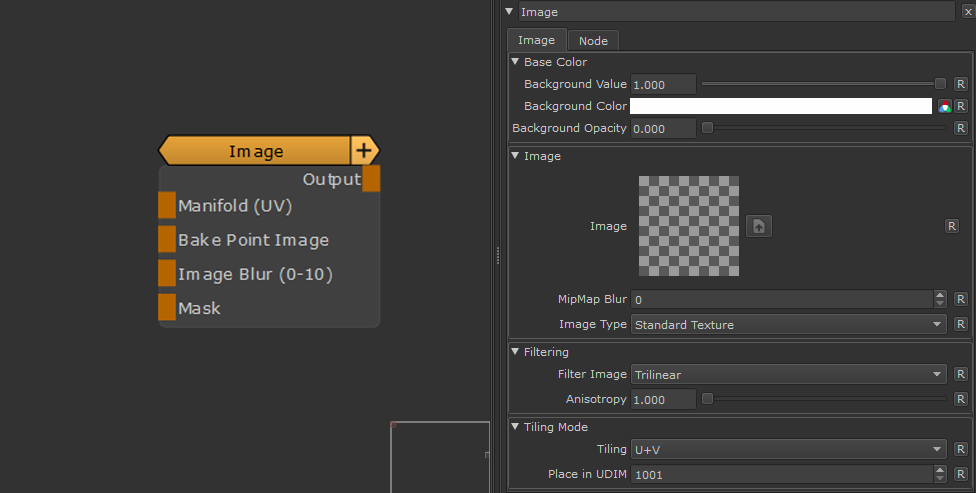Screen dimensions: 976x493
Task: Select the Image tab
Action: tap(536, 41)
